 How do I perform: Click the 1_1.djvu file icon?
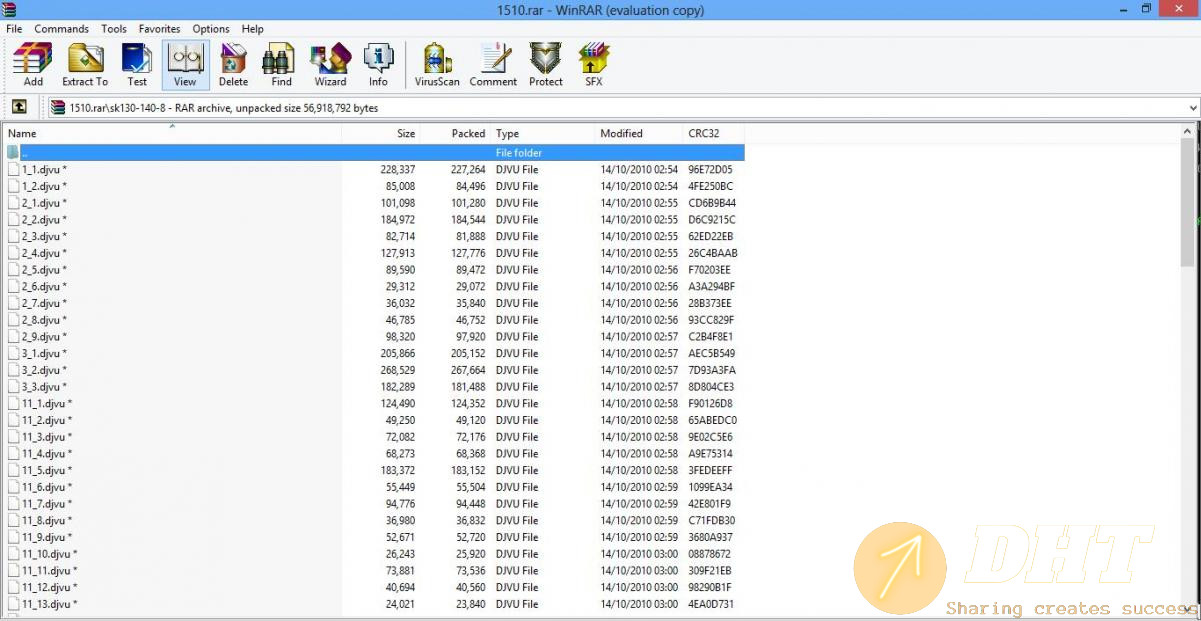point(13,170)
